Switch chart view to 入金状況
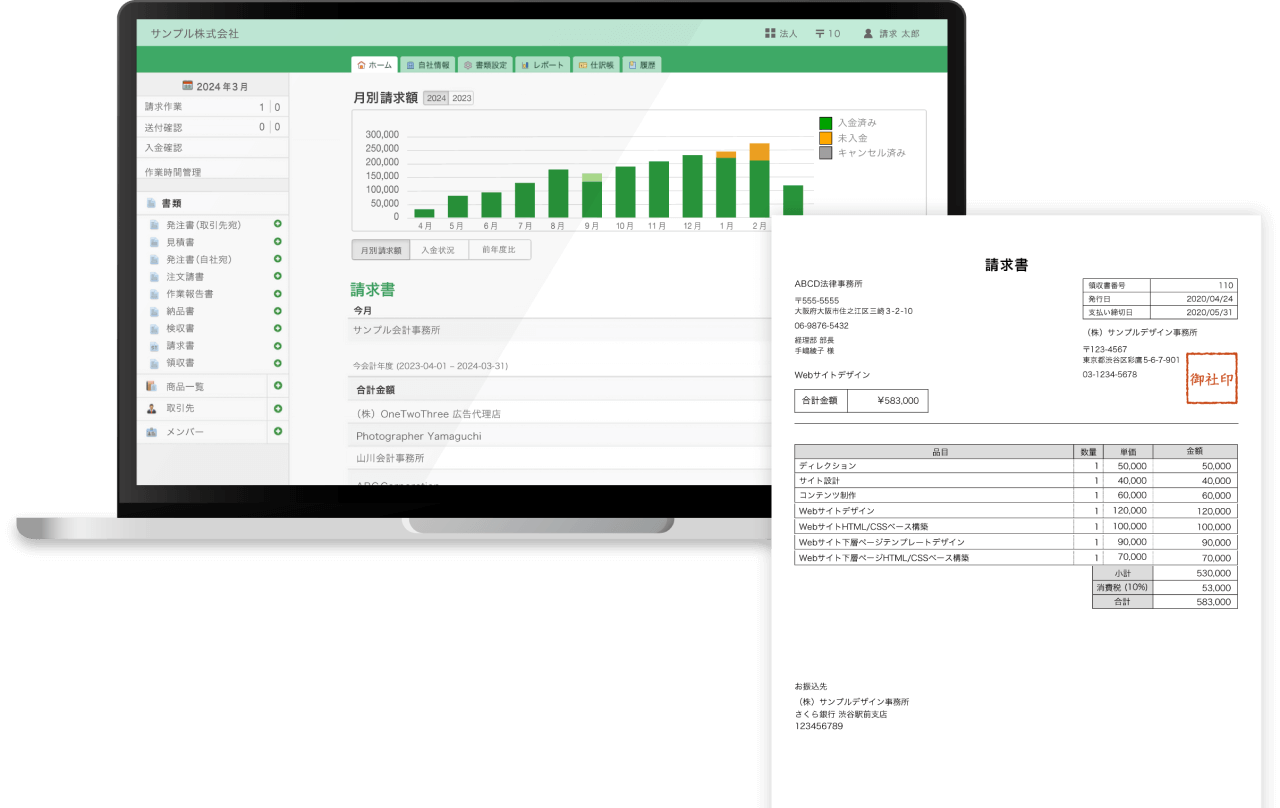This screenshot has height=808, width=1280. (x=438, y=250)
